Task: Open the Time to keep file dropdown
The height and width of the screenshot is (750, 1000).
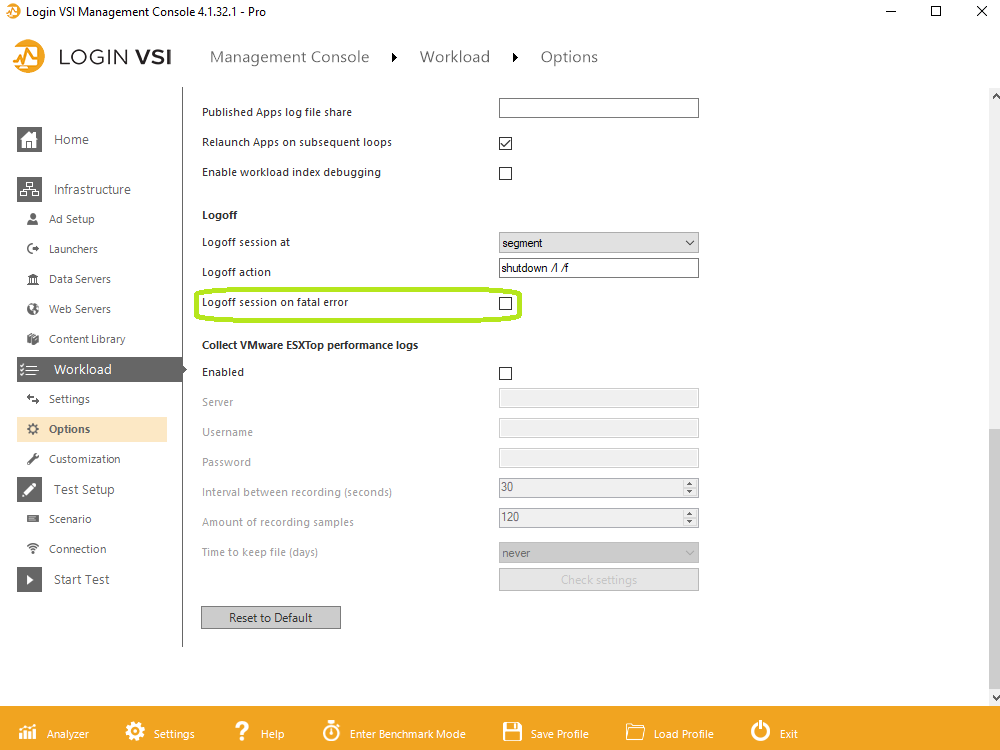Action: [598, 553]
